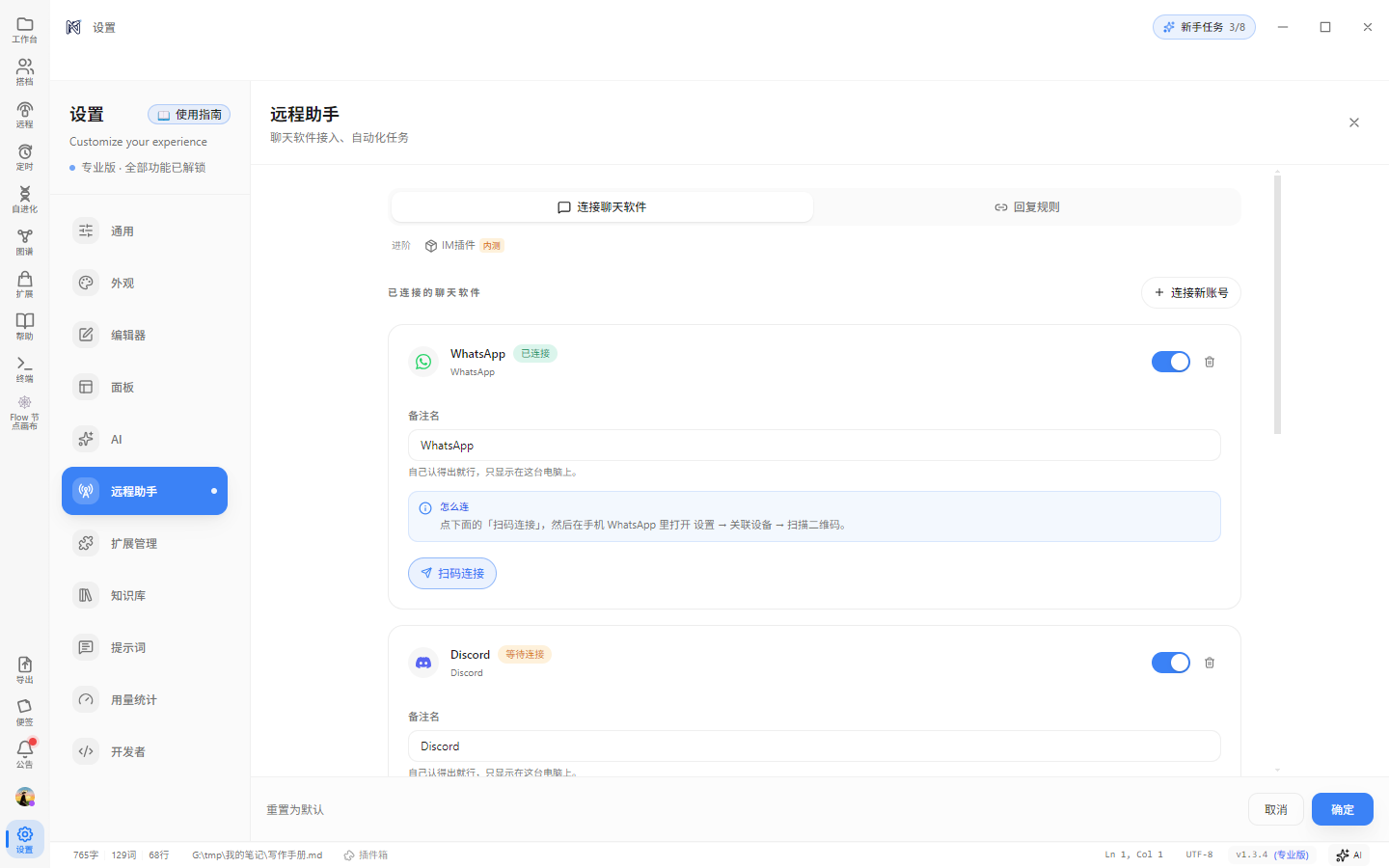The height and width of the screenshot is (868, 1389).
Task: Open the IM插件 advanced option
Action: (464, 246)
